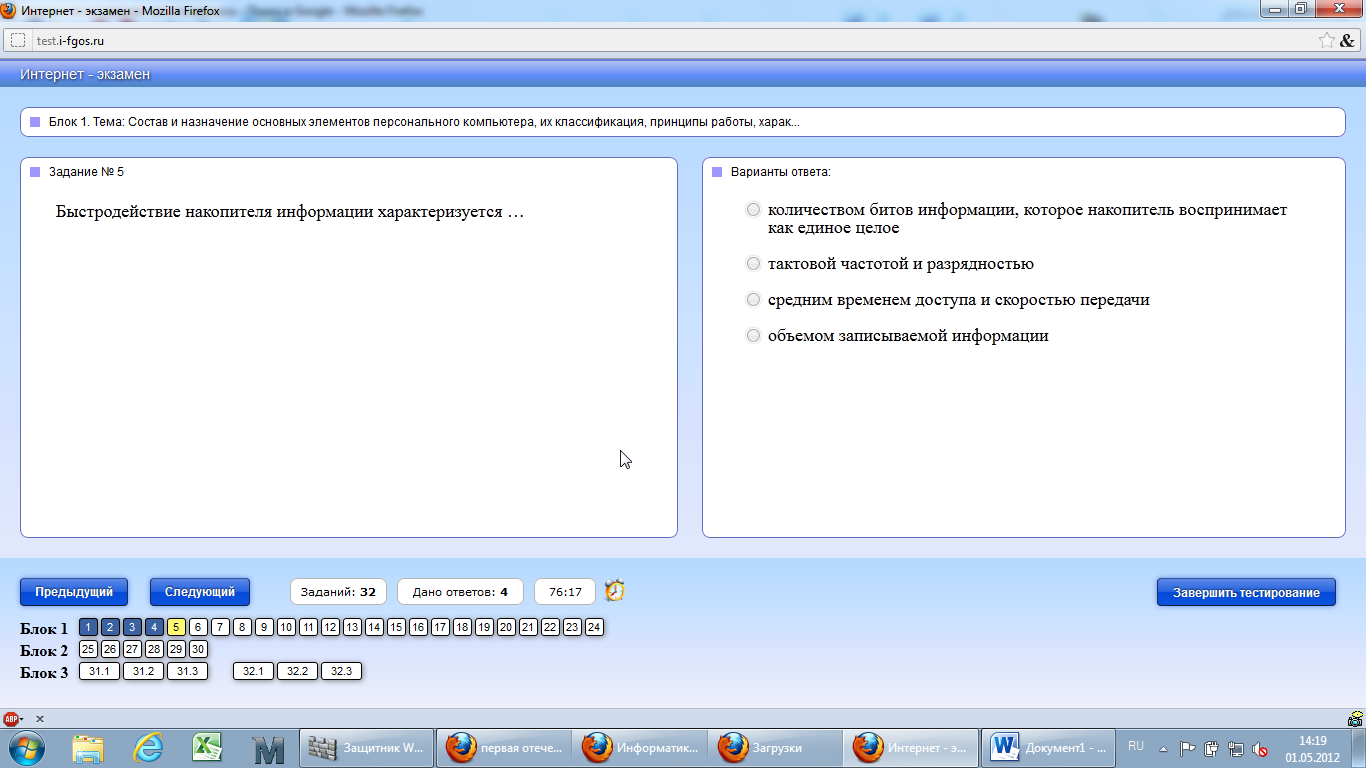This screenshot has height=768, width=1366.
Task: Open the Windows Start menu
Action: click(26, 748)
